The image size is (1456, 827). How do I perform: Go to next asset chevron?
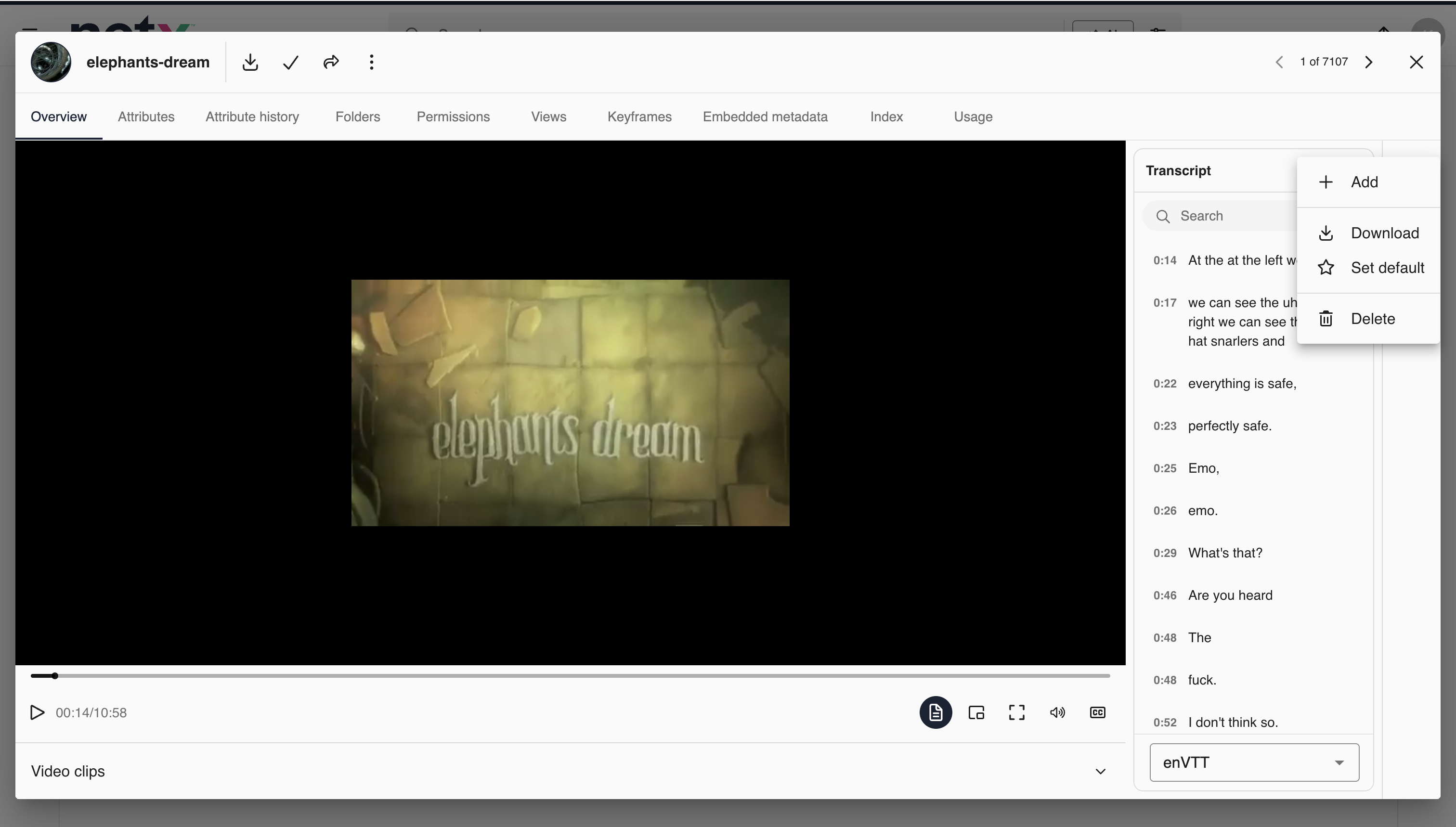pos(1369,62)
